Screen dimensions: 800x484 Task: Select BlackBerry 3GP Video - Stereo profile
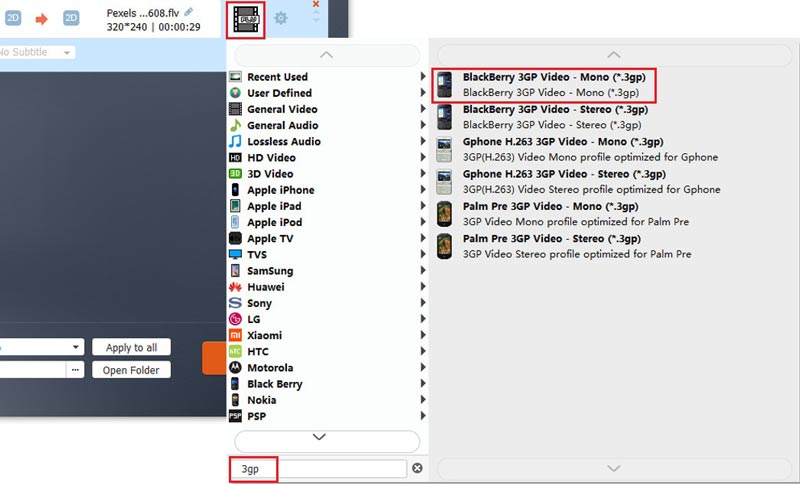click(544, 117)
